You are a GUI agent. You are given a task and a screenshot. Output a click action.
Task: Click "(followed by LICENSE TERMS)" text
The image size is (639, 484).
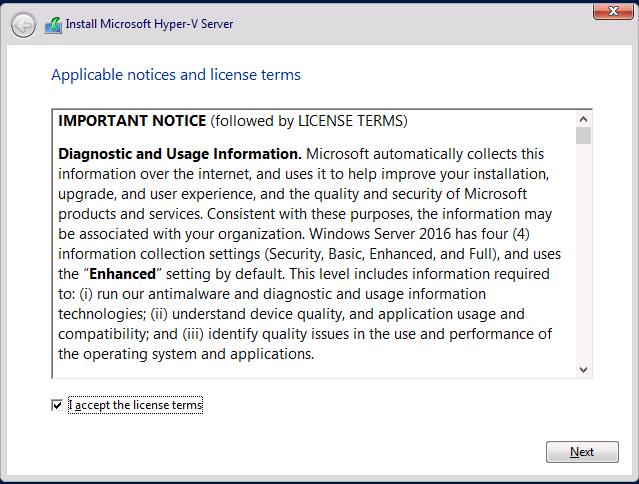(309, 121)
